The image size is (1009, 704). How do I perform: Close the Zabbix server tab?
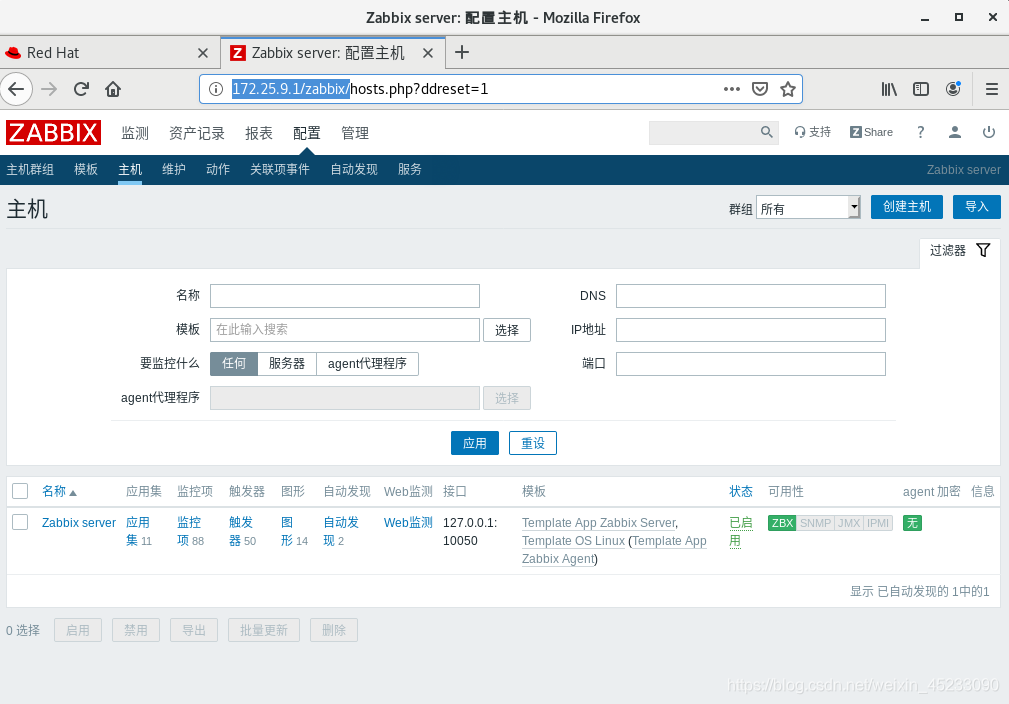428,53
